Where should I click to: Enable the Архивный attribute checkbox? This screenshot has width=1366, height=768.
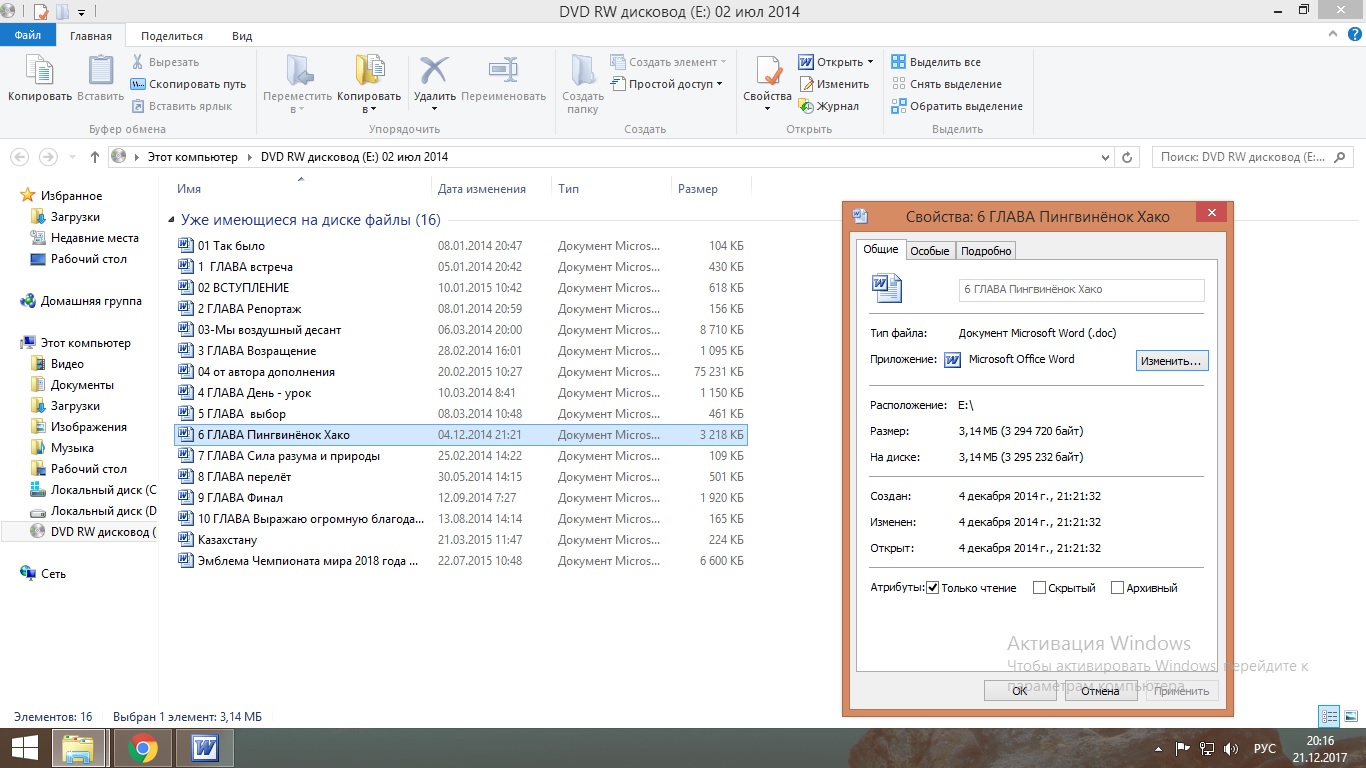(x=1117, y=588)
